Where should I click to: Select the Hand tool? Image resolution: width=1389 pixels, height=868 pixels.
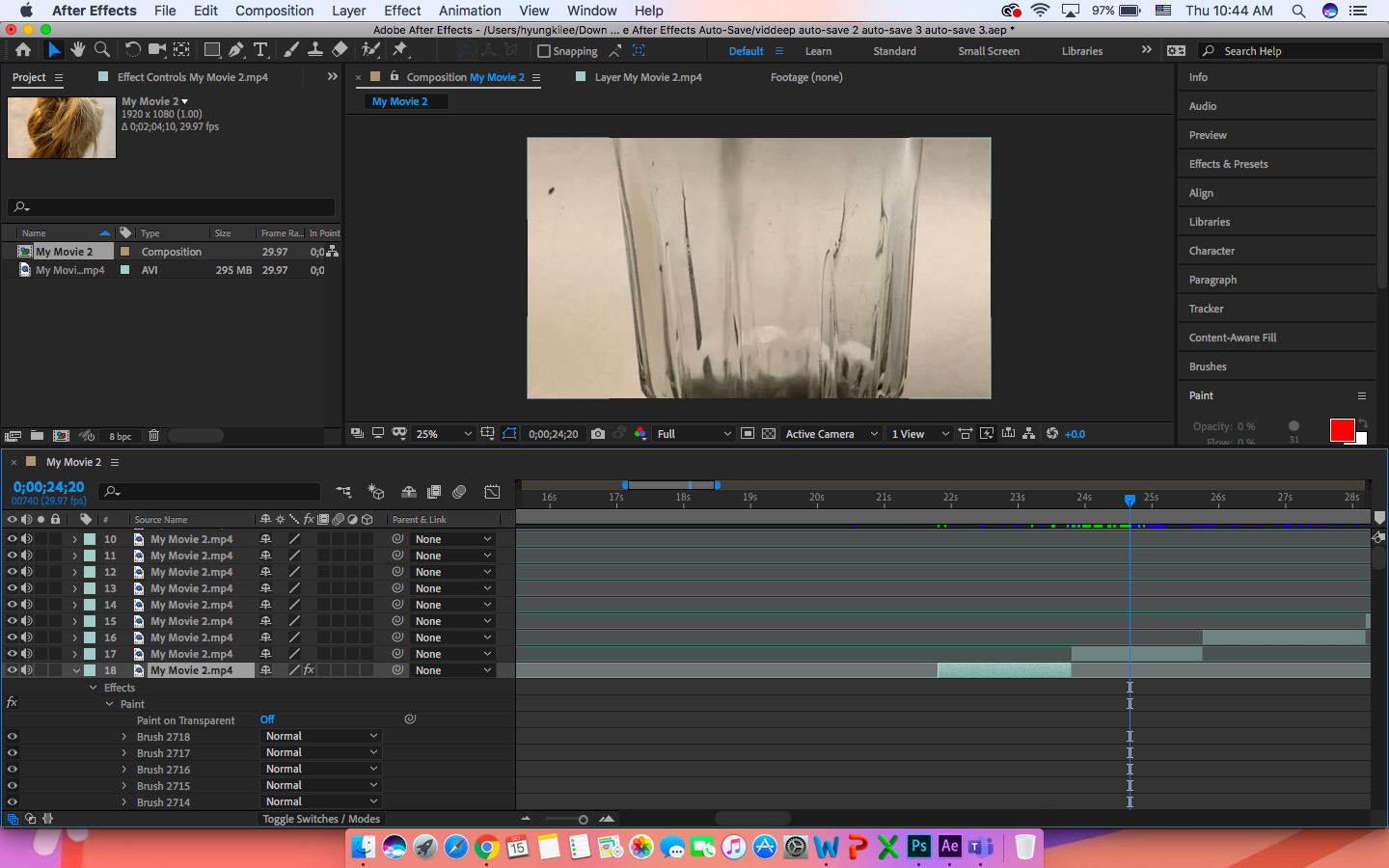[x=76, y=50]
